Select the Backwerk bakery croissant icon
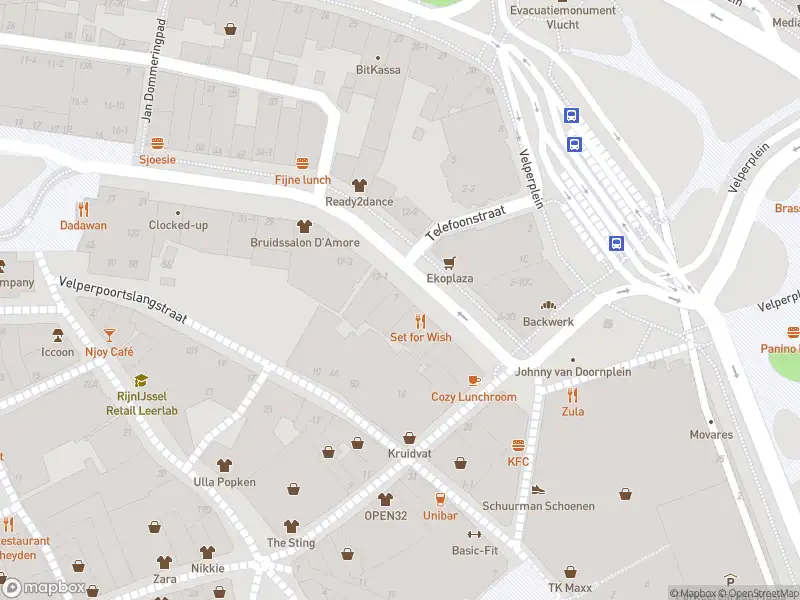The image size is (800, 600). [x=548, y=306]
